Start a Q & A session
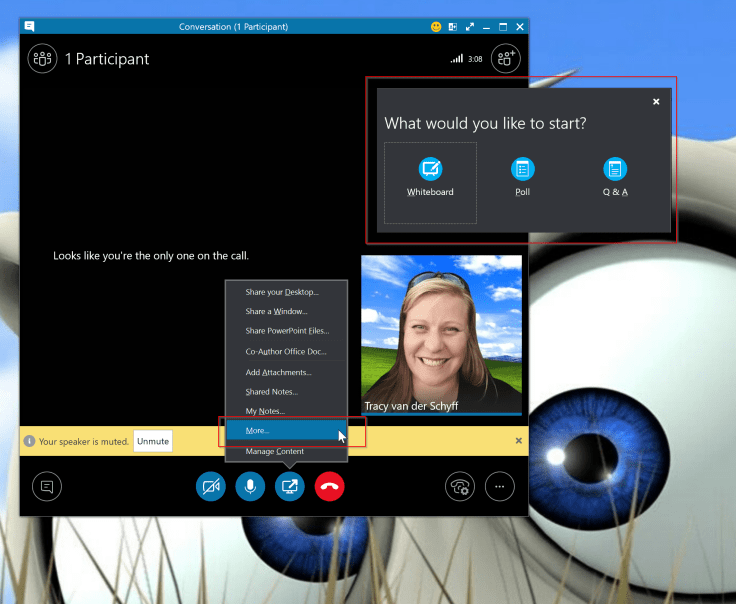Image resolution: width=736 pixels, height=604 pixels. pos(615,178)
